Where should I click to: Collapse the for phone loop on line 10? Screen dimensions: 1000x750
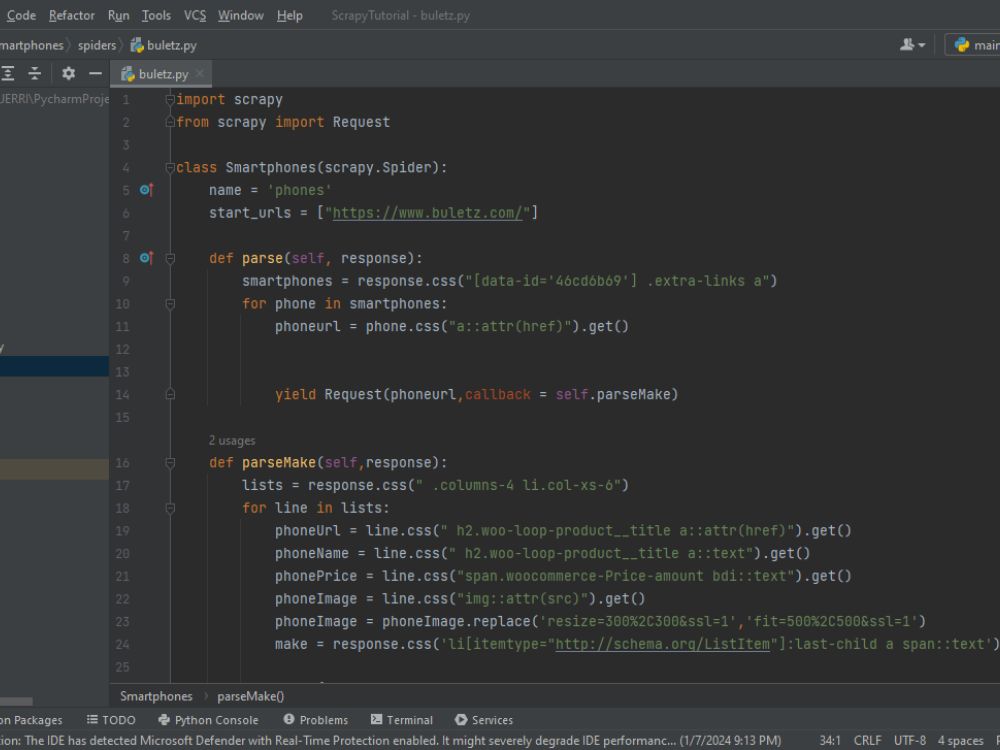pos(170,304)
